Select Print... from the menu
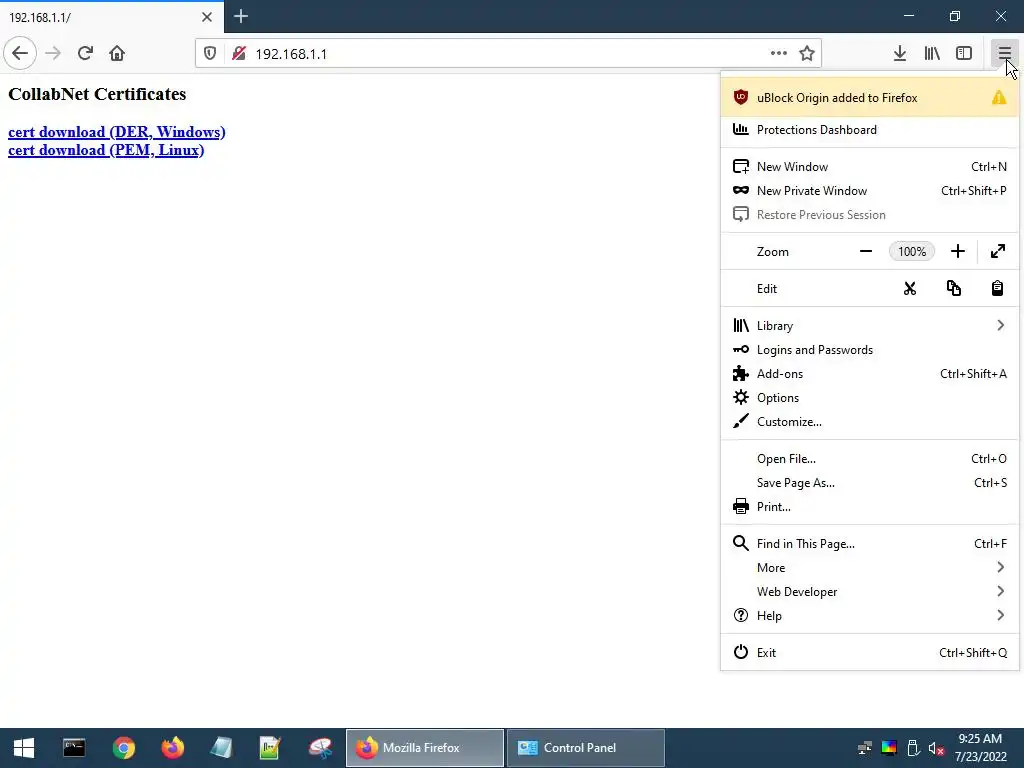1024x768 pixels. (869, 507)
